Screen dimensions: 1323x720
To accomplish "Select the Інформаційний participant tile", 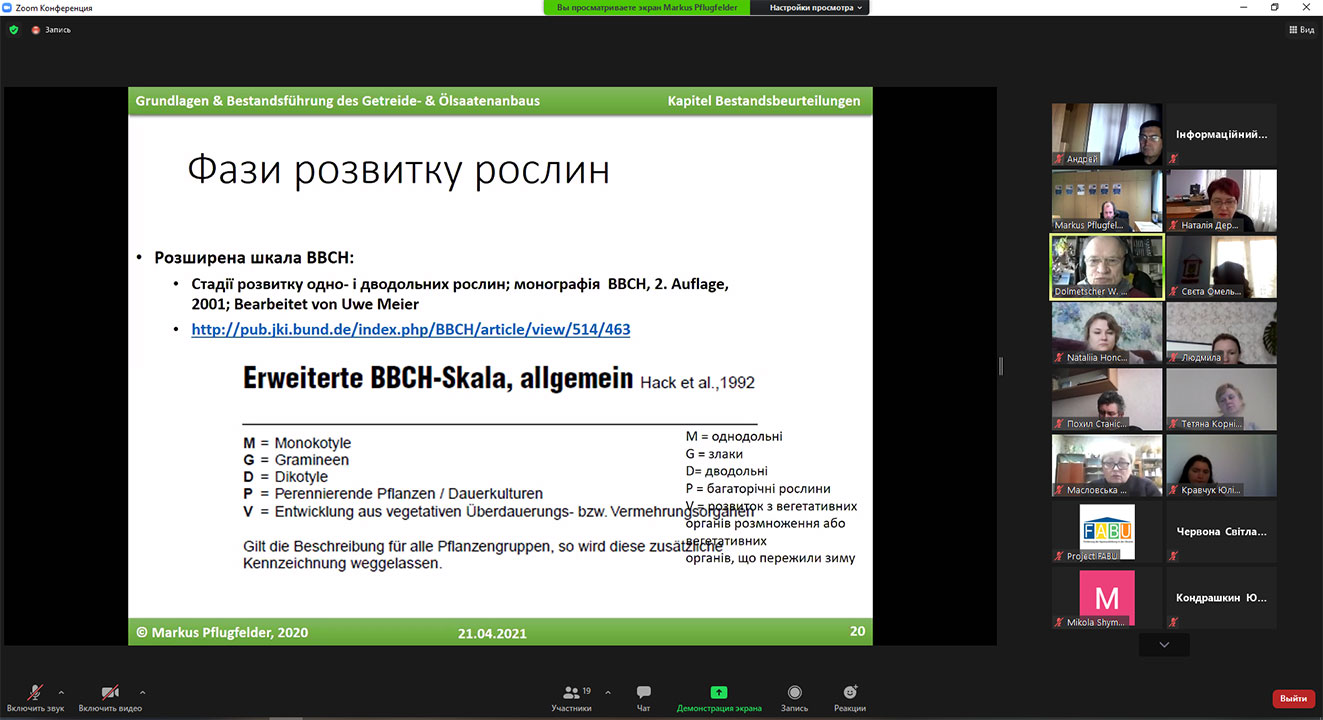I will 1221,134.
